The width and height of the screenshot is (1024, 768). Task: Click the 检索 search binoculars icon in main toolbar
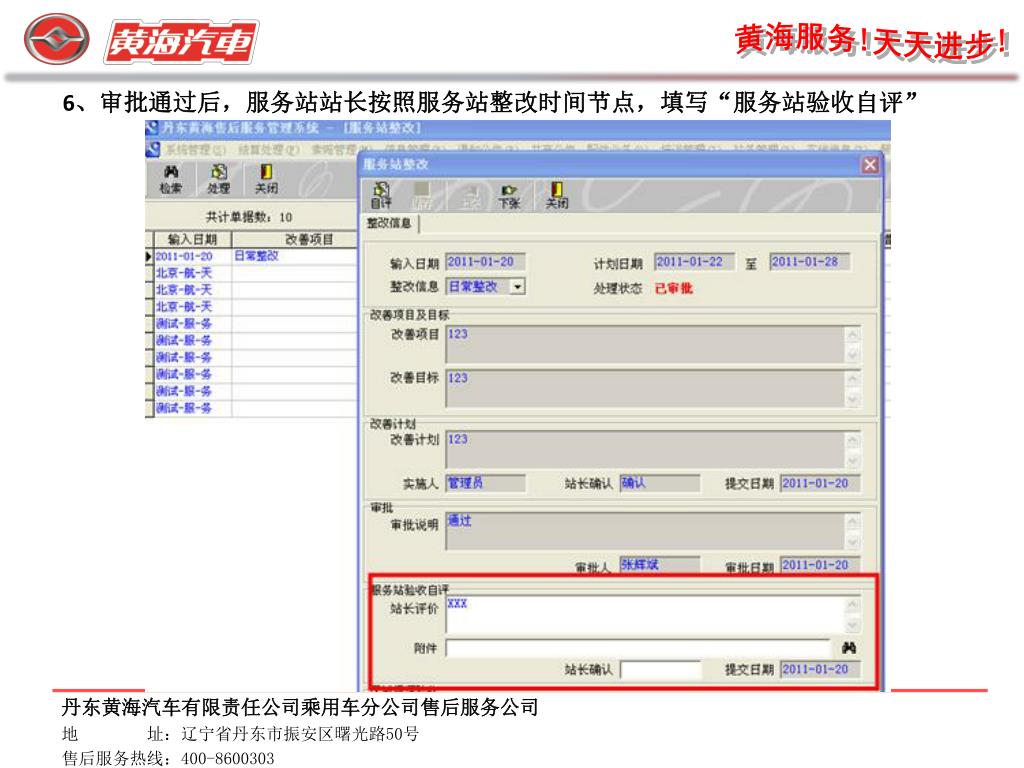tap(170, 179)
